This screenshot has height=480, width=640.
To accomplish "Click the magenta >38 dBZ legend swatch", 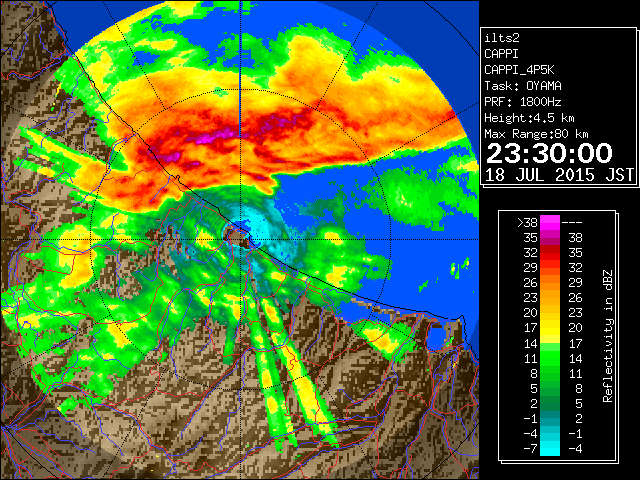I will click(550, 222).
